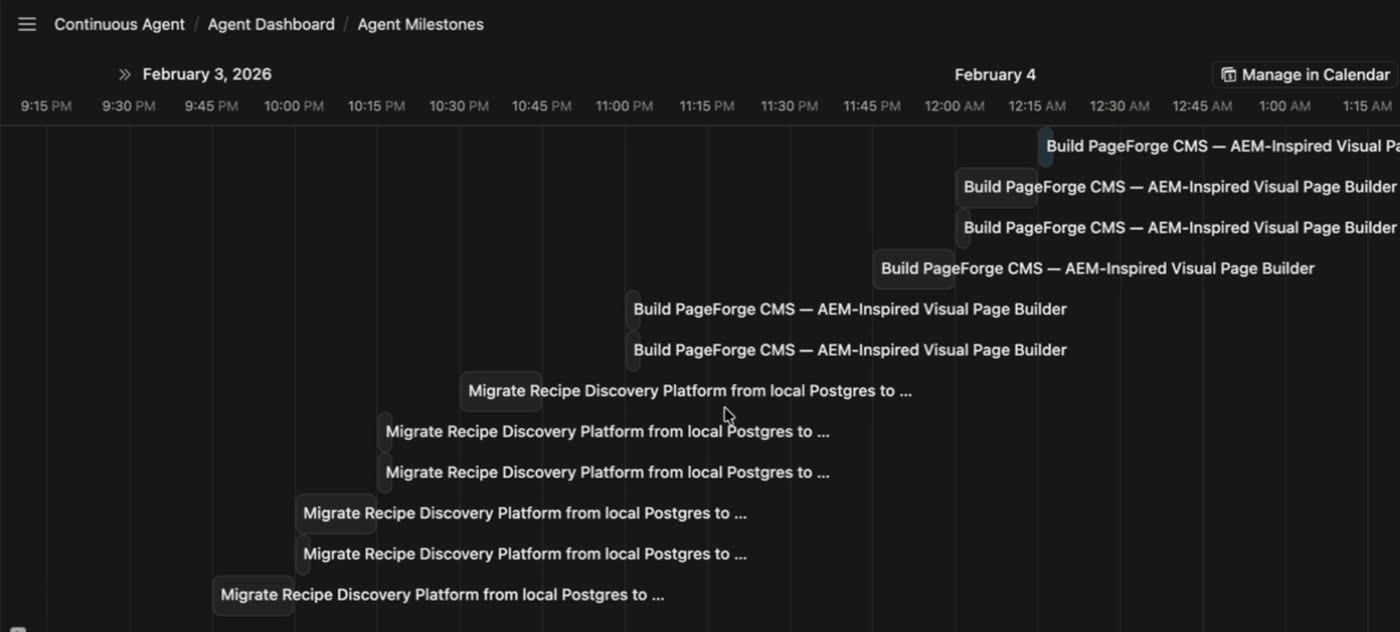Select the narrow Migrate Recipe bar at 10:00 PM
This screenshot has height=632, width=1400.
pyautogui.click(x=303, y=554)
